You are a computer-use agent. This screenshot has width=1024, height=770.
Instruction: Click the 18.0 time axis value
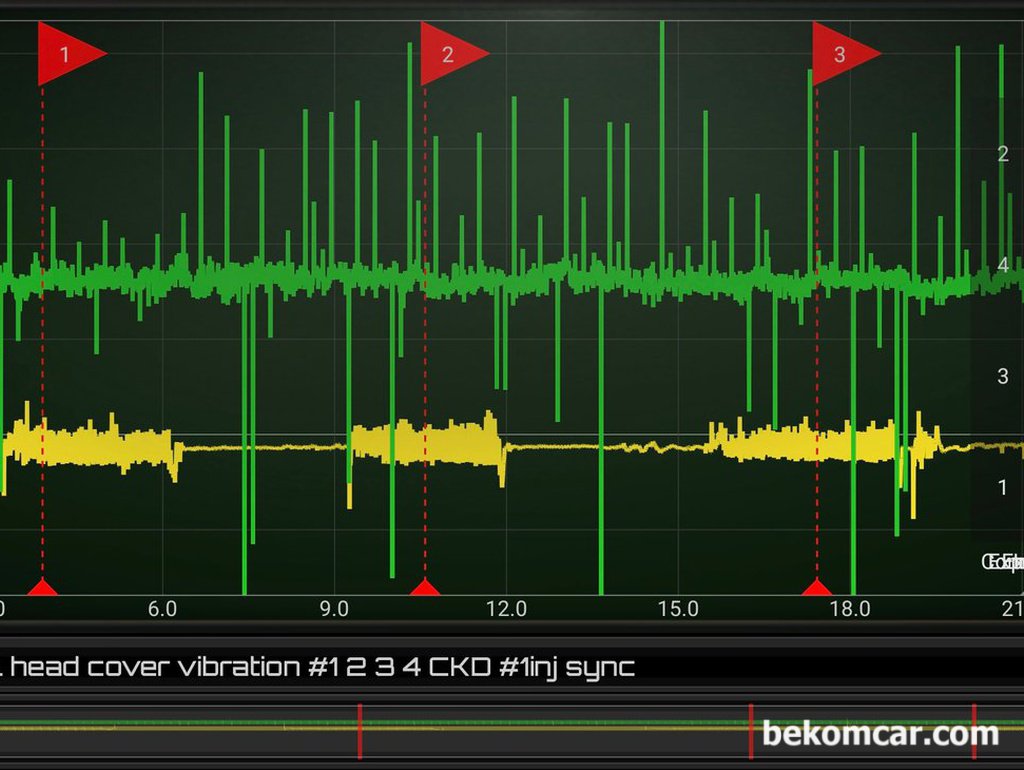pos(850,609)
